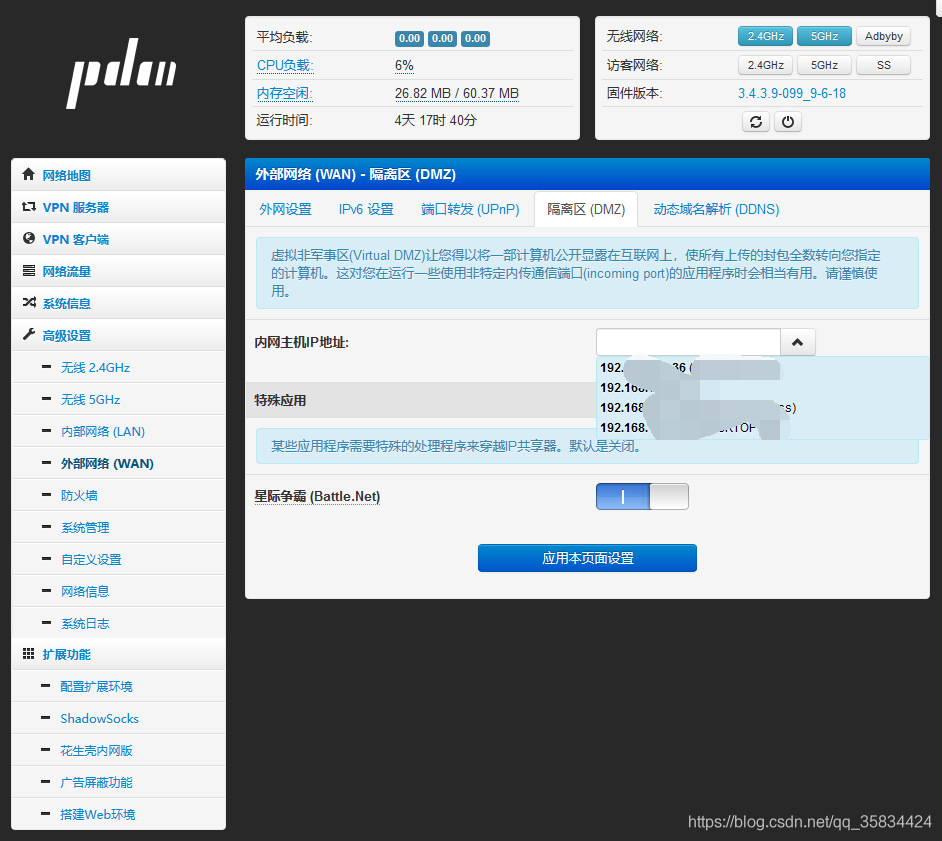Click the home icon beside 网络地图
Image resolution: width=942 pixels, height=841 pixels.
point(28,174)
